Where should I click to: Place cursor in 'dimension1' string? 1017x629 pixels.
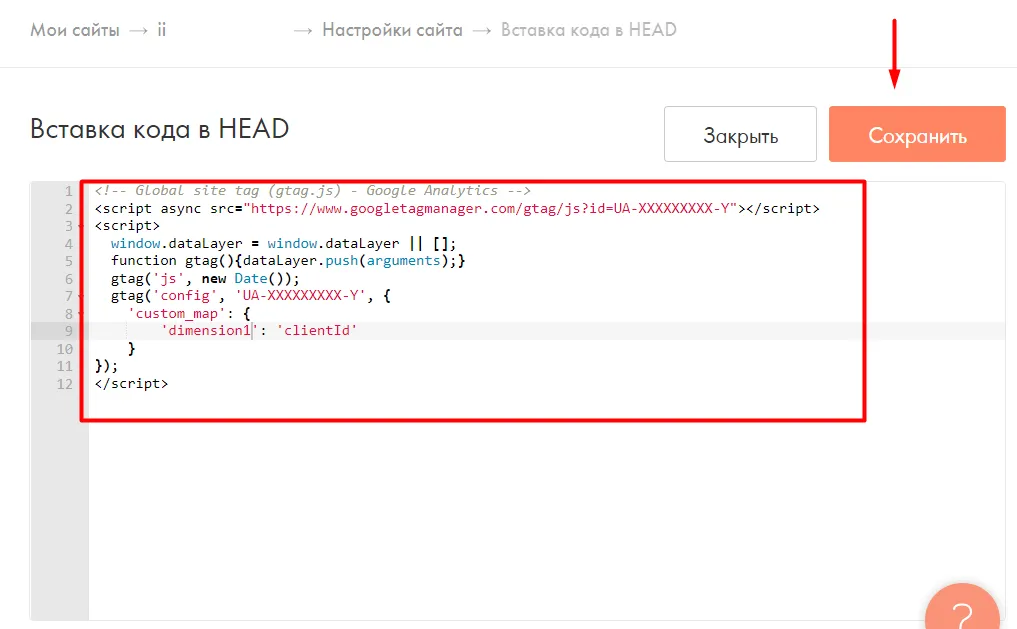[209, 331]
